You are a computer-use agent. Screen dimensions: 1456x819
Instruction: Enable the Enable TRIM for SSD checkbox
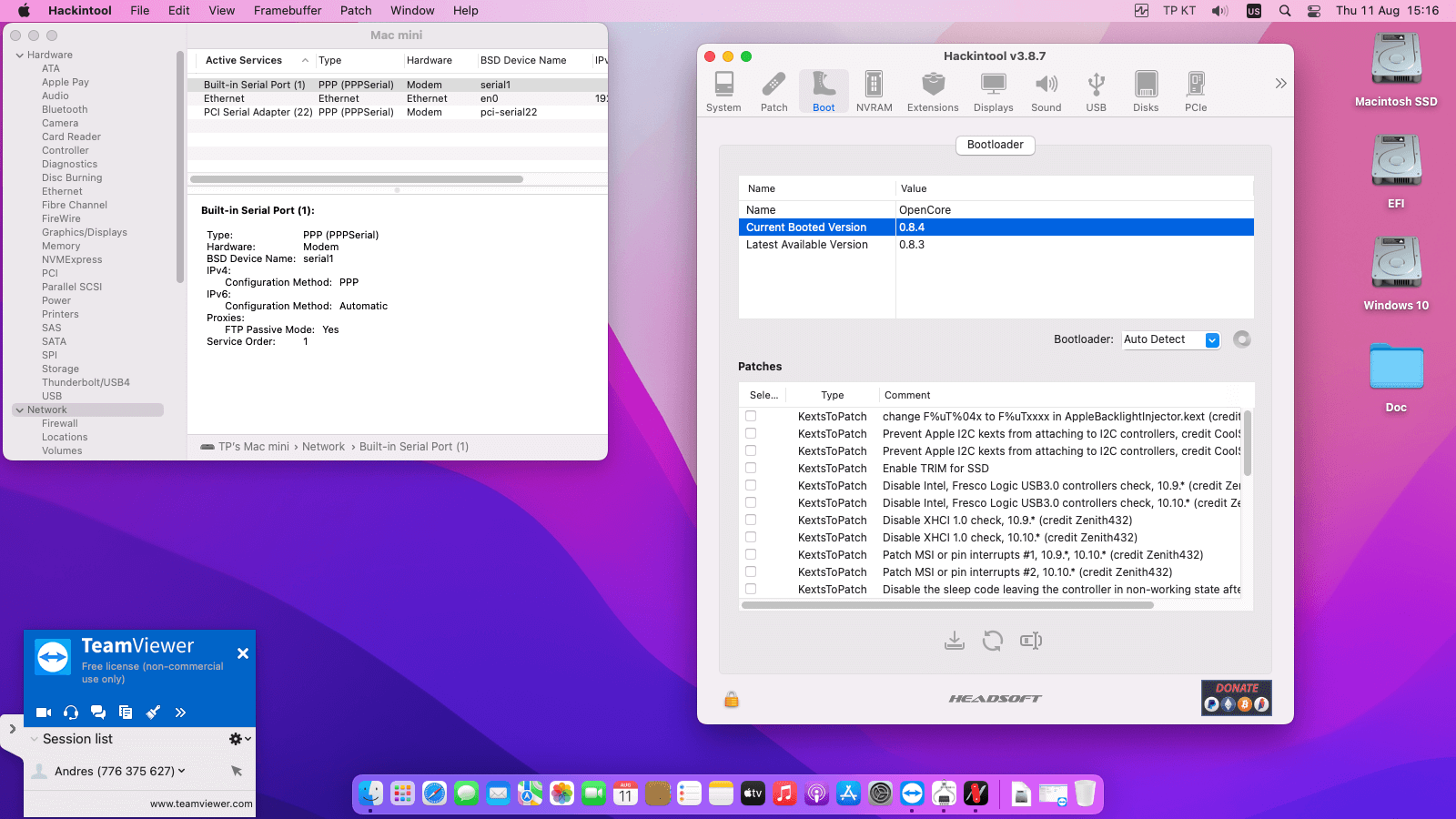[751, 468]
